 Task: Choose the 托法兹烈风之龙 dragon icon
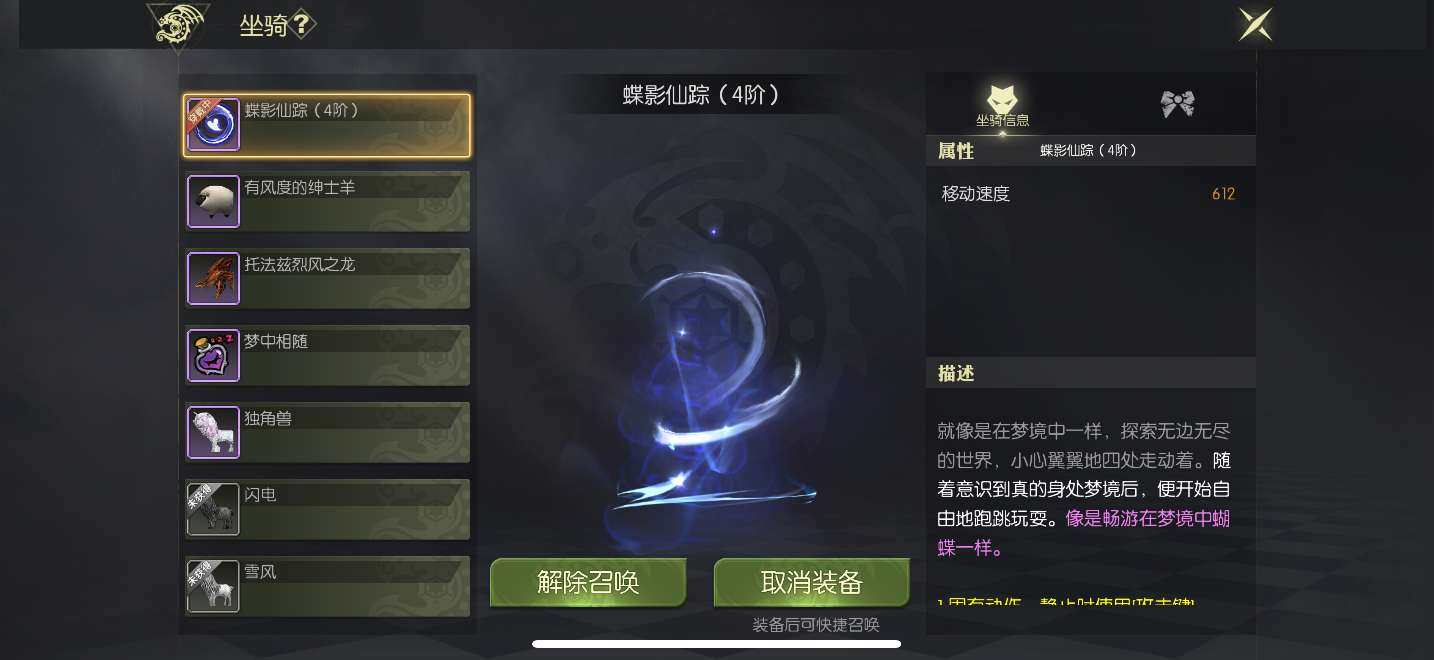click(x=213, y=279)
